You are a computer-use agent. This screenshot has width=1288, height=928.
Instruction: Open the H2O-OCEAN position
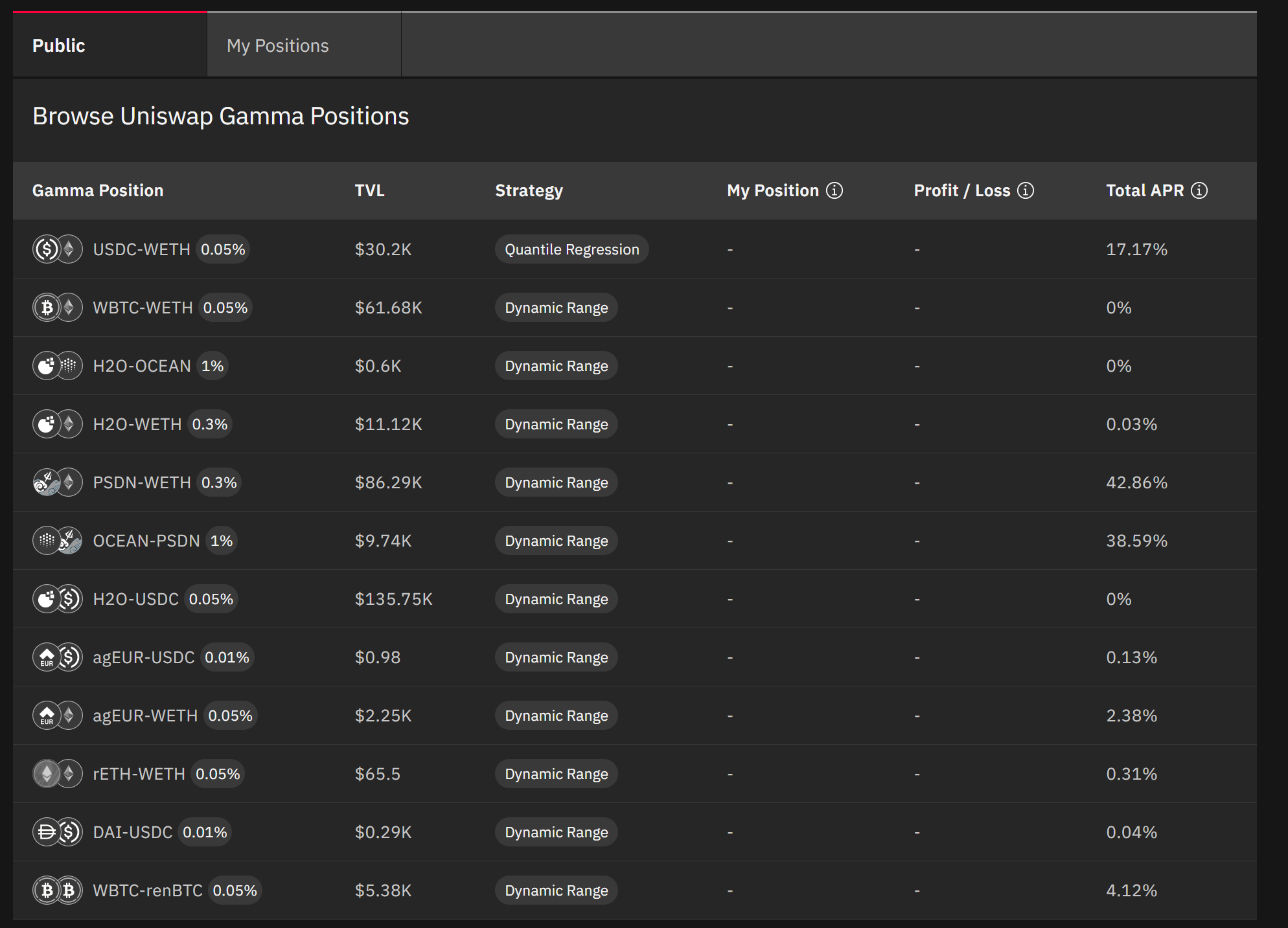click(635, 366)
